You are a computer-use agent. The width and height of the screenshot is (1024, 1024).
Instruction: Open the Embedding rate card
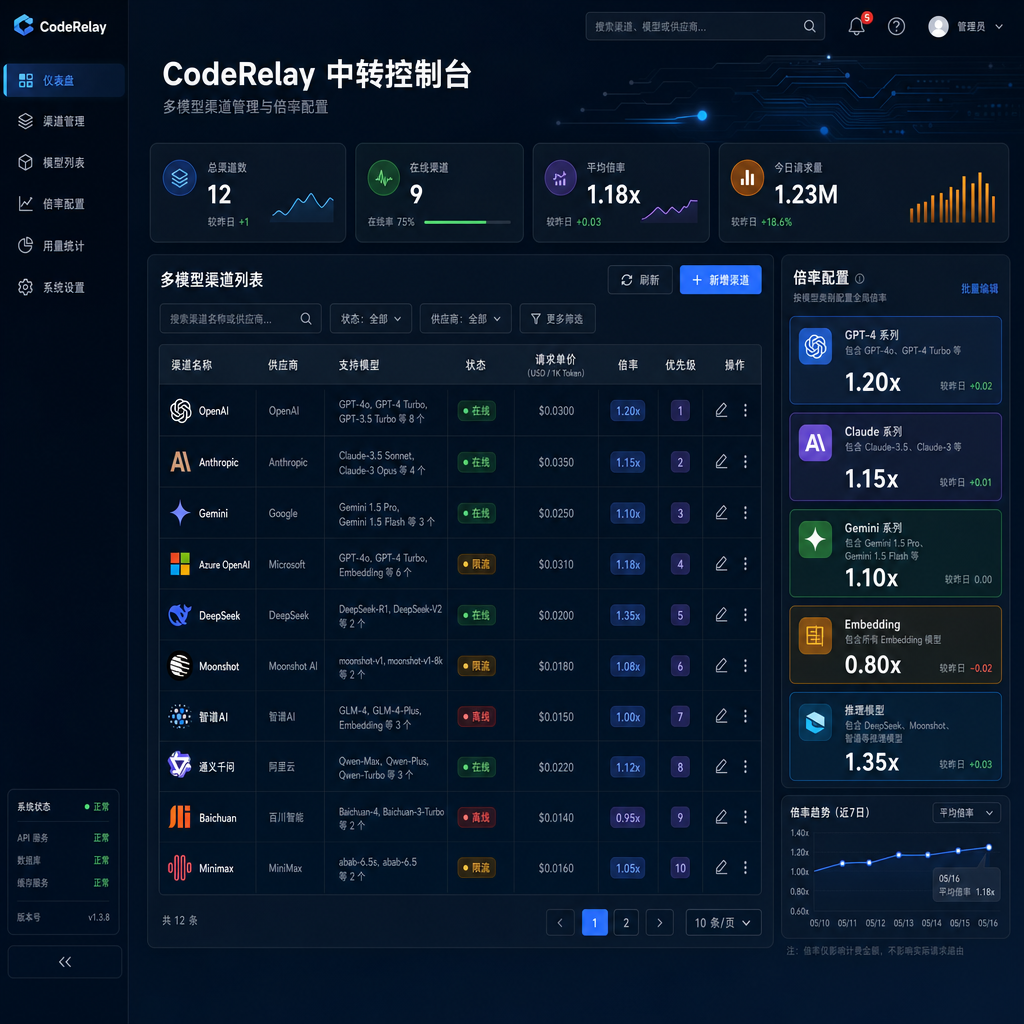pos(895,645)
